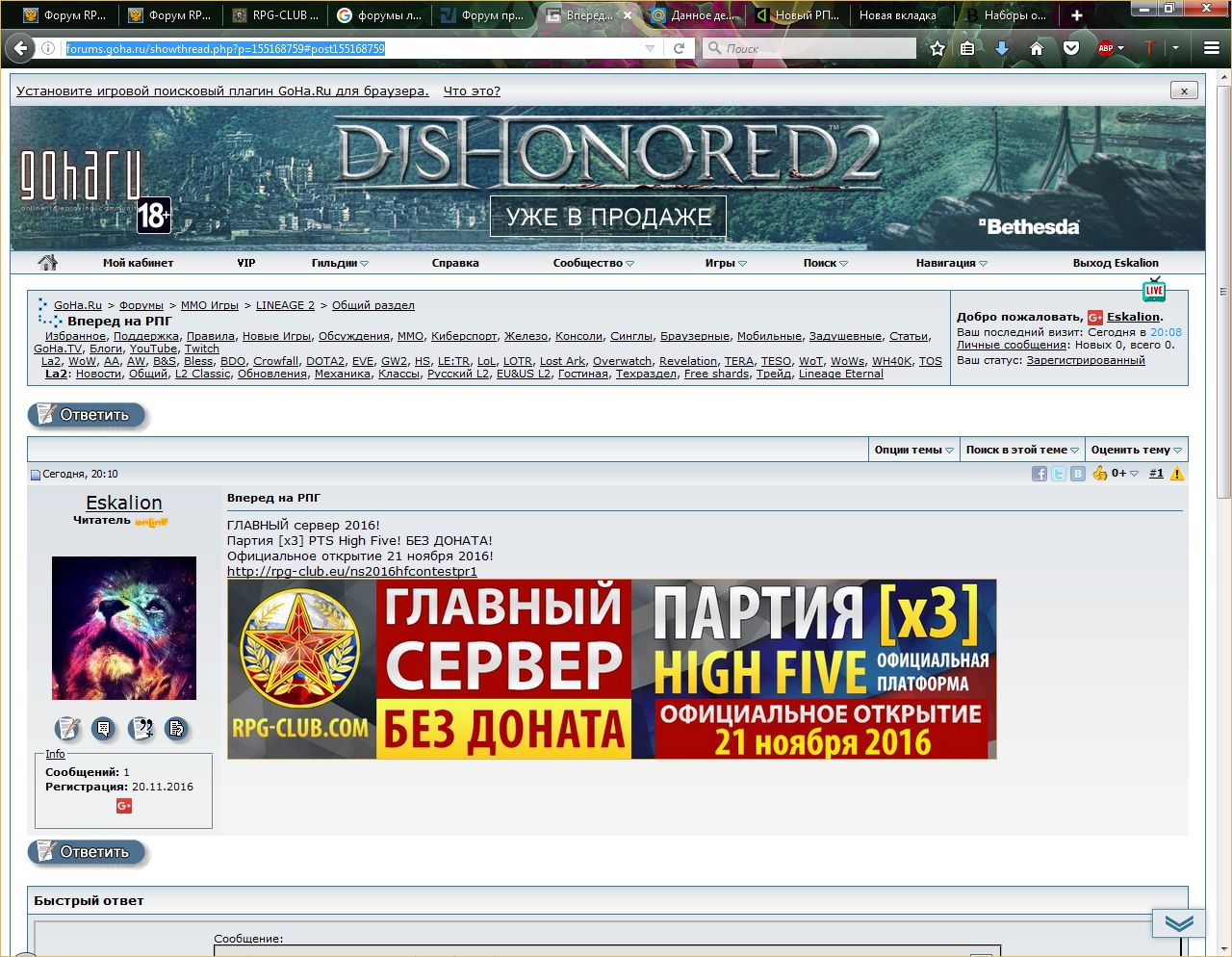Expand the Игры menu
This screenshot has height=957, width=1232.
point(726,263)
